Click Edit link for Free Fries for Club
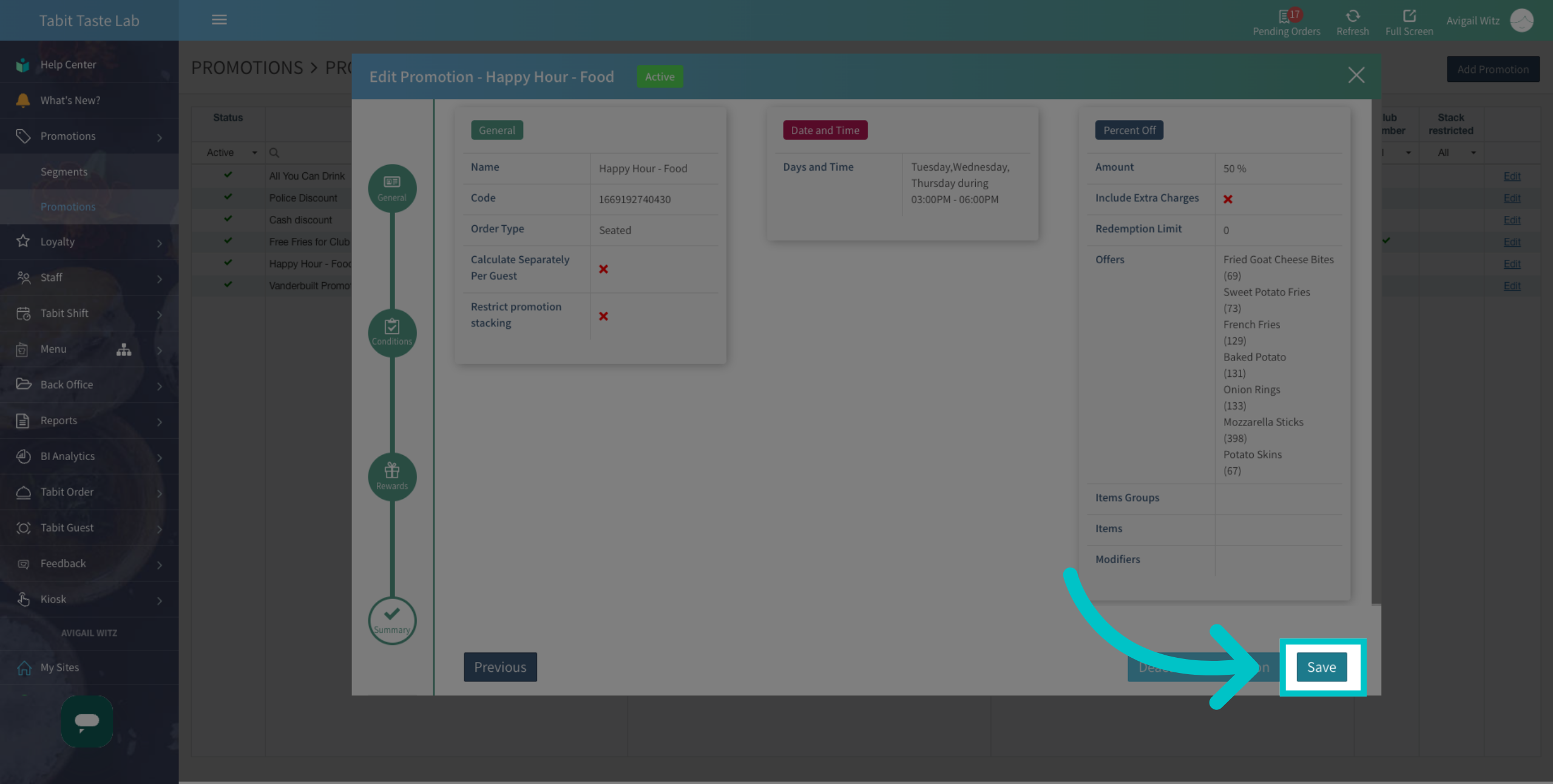Screen dimensions: 1553x784 click(x=1512, y=242)
